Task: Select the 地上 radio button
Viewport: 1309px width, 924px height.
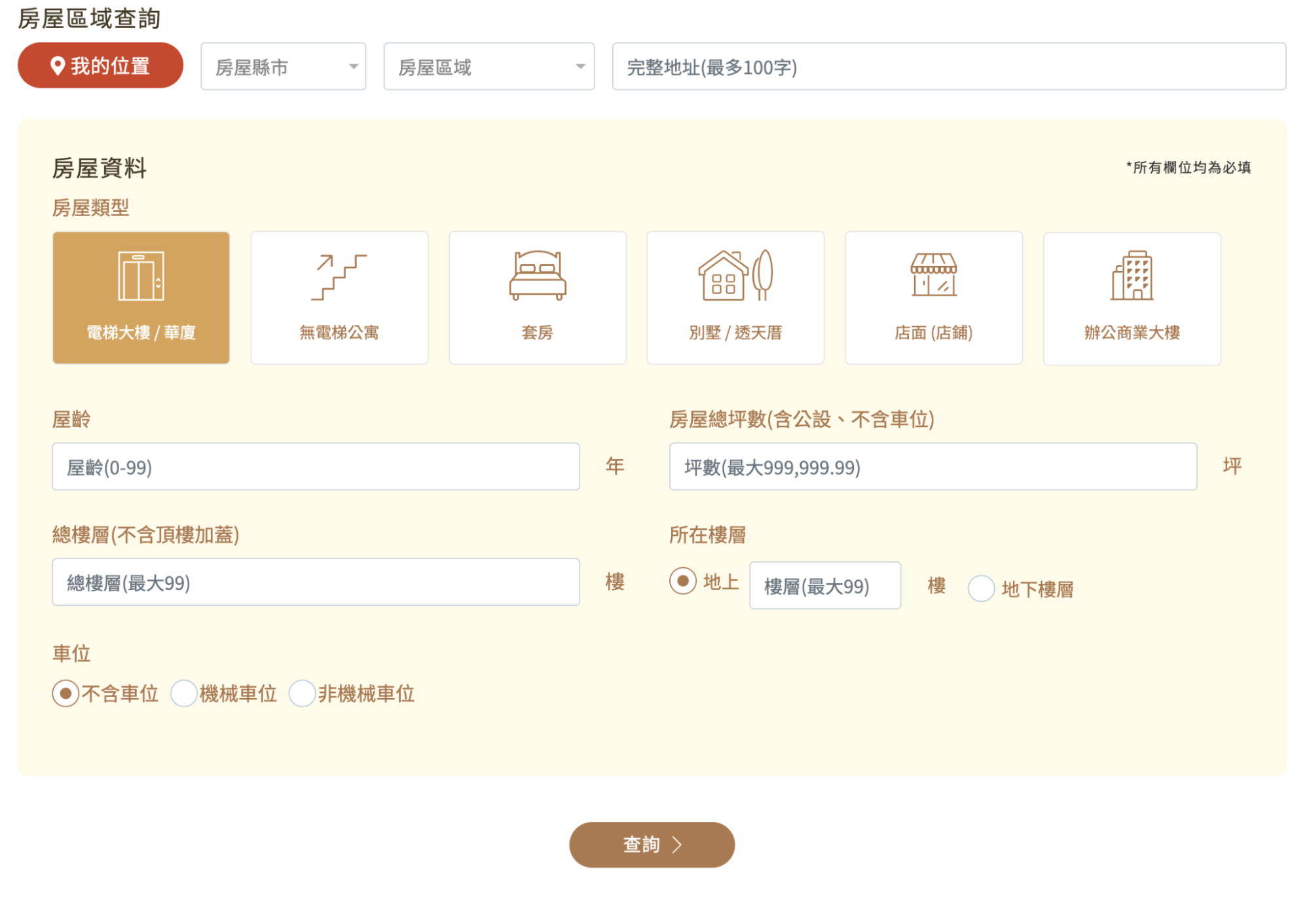Action: pos(683,580)
